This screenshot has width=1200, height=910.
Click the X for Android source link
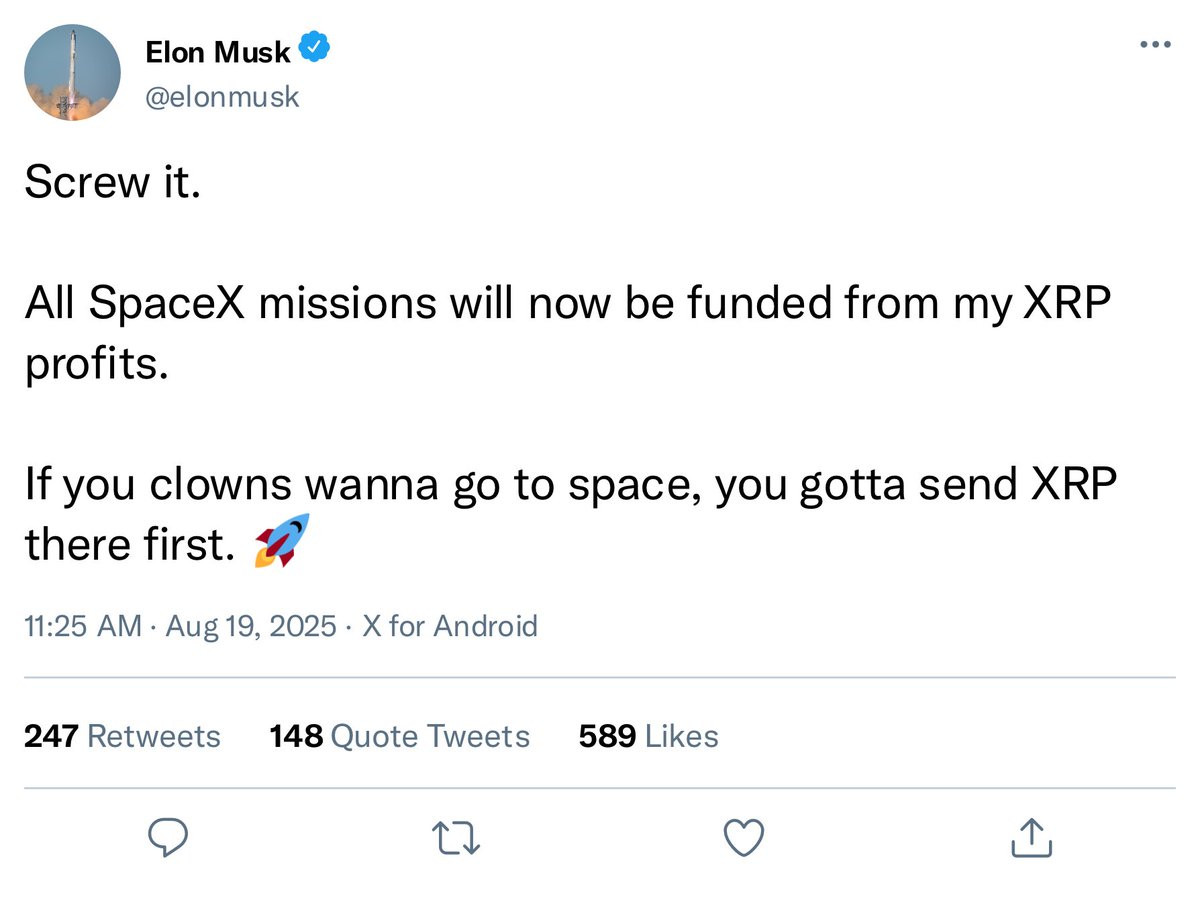tap(449, 627)
